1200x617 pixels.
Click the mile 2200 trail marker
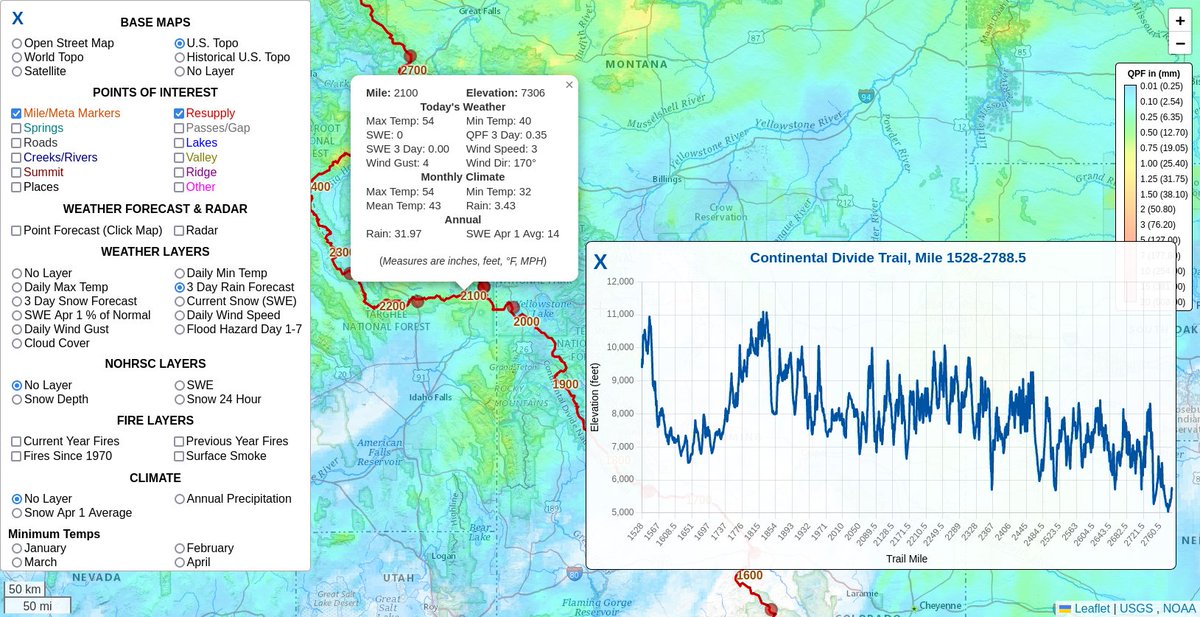point(393,306)
